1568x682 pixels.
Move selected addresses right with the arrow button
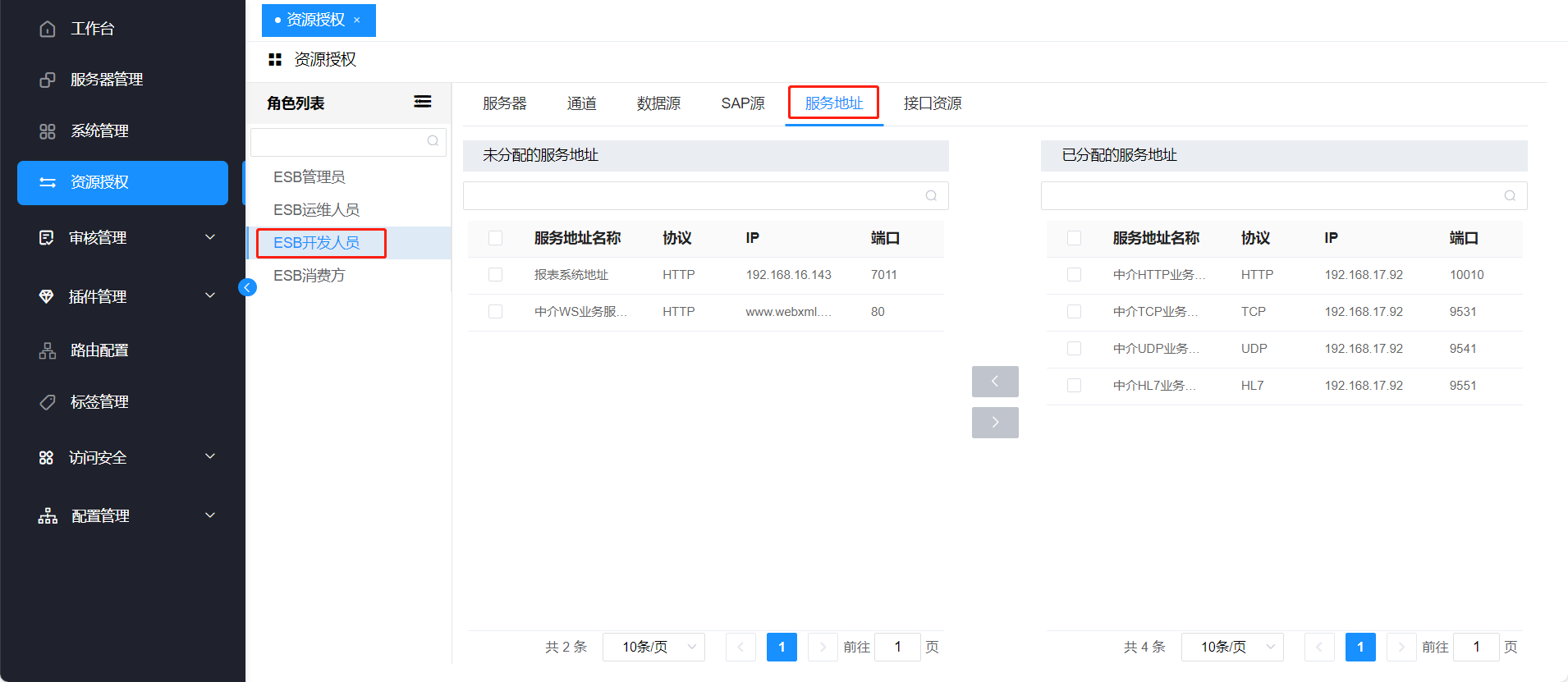[995, 423]
